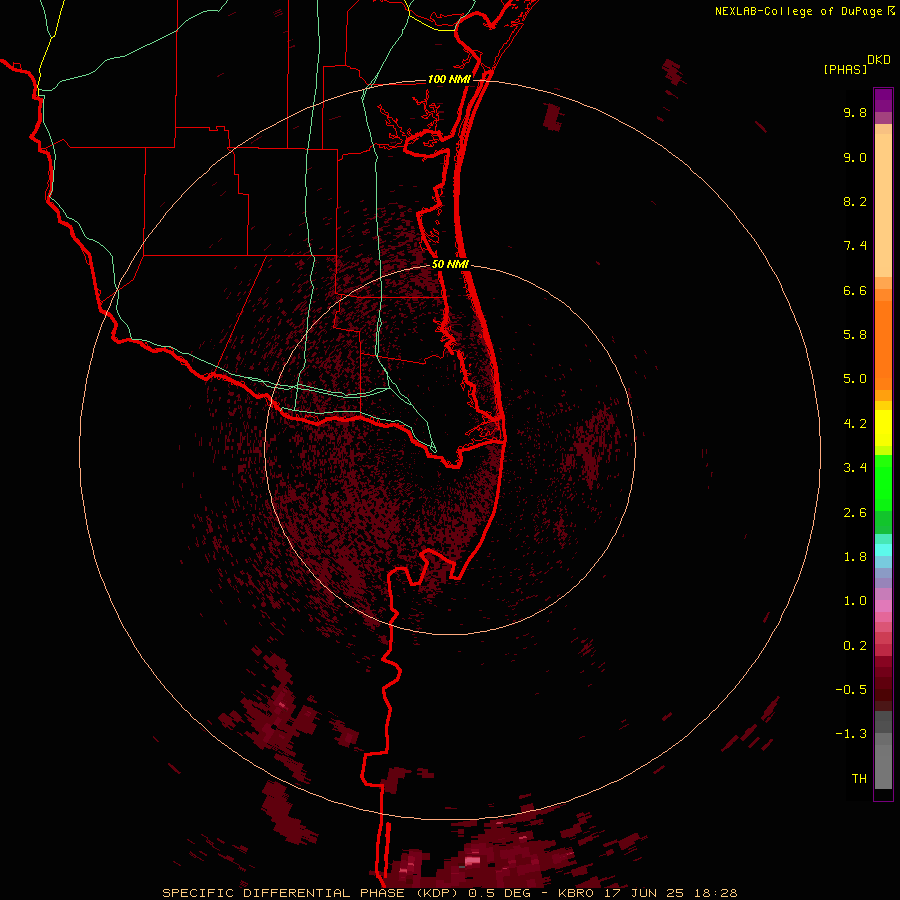Click the 1.8 scale label
This screenshot has height=900, width=900.
tap(855, 557)
